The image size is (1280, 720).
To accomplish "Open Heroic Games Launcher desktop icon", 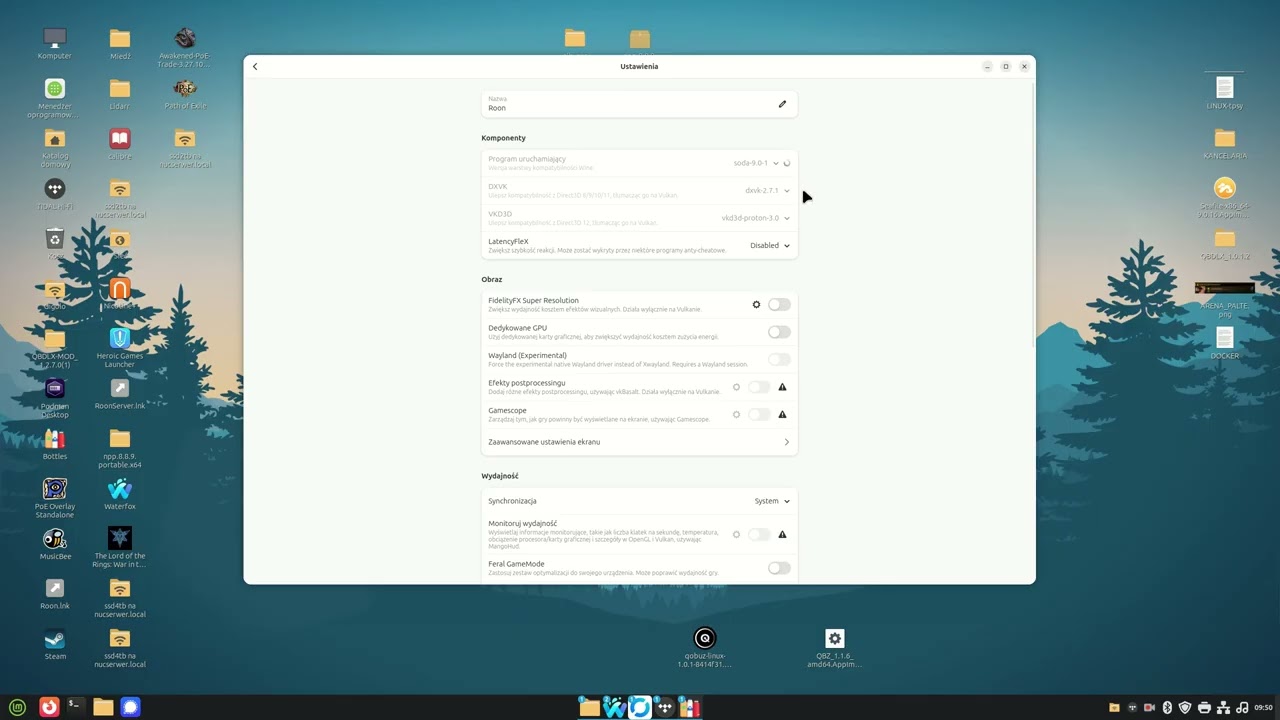I will click(119, 347).
